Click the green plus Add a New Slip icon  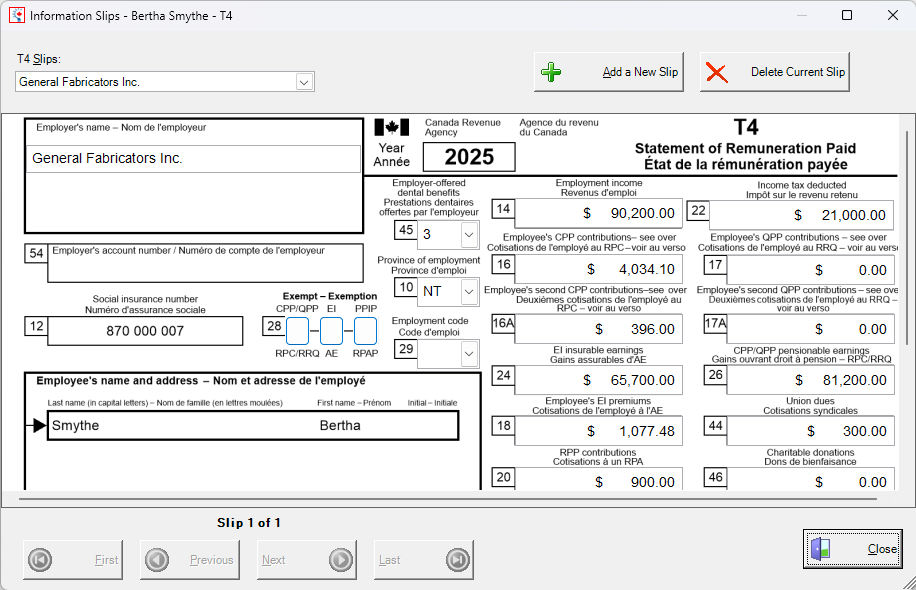(x=551, y=72)
